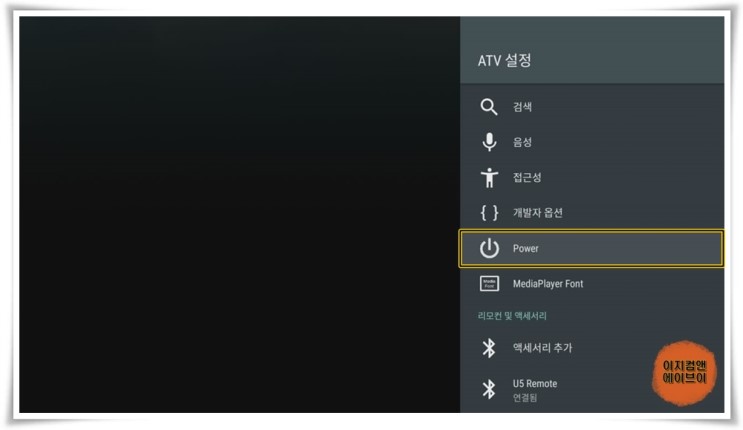
Task: Open the MediaPlayer Font text label
Action: [548, 284]
